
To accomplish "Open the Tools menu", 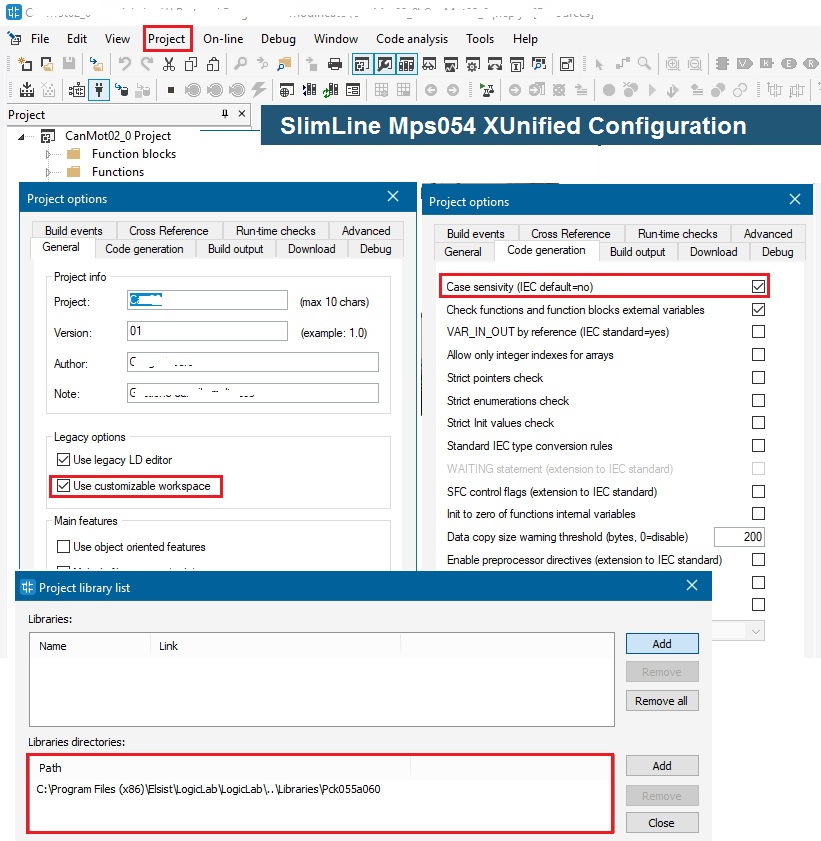I will click(x=480, y=39).
